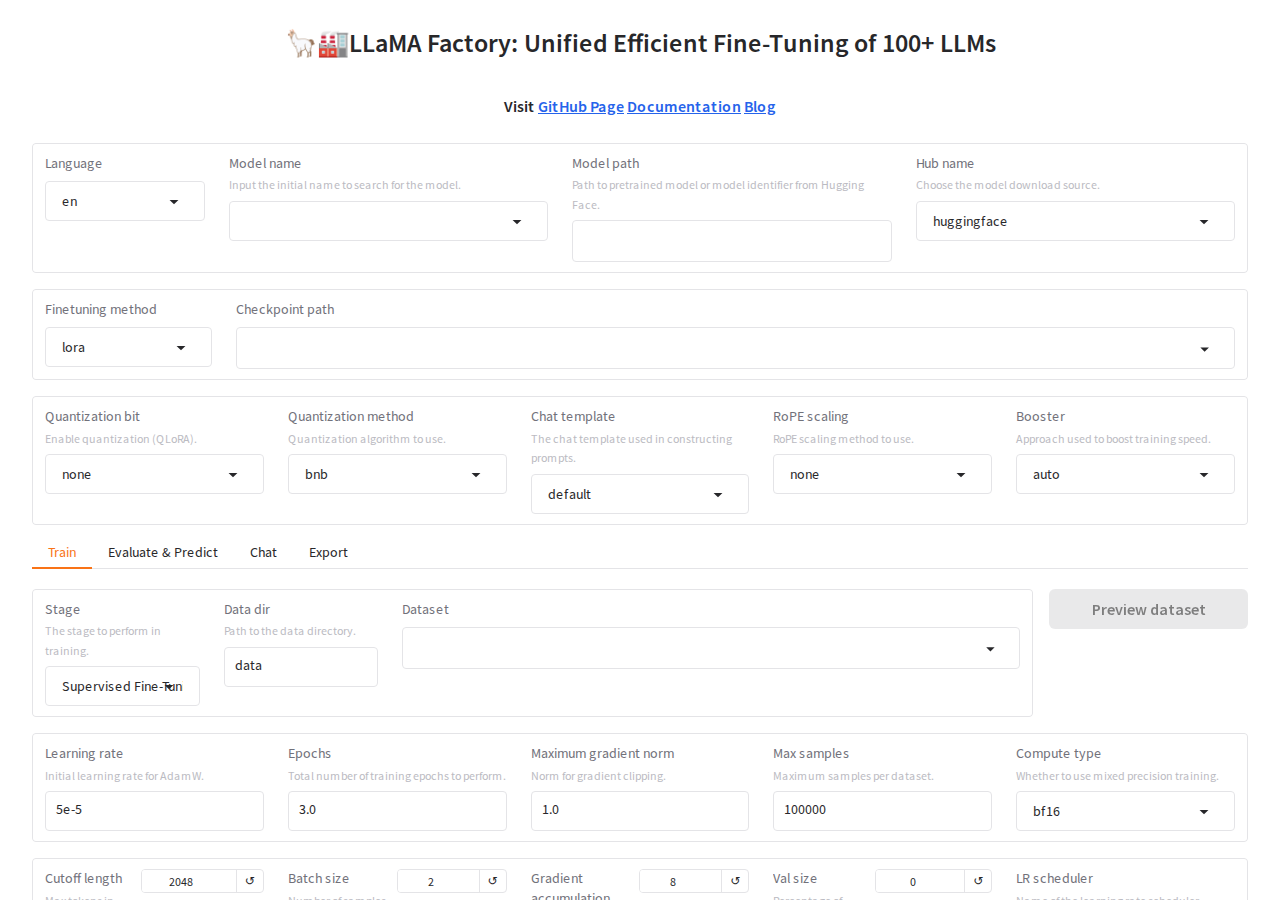Switch to the Train tab
The image size is (1280, 900).
click(x=62, y=552)
